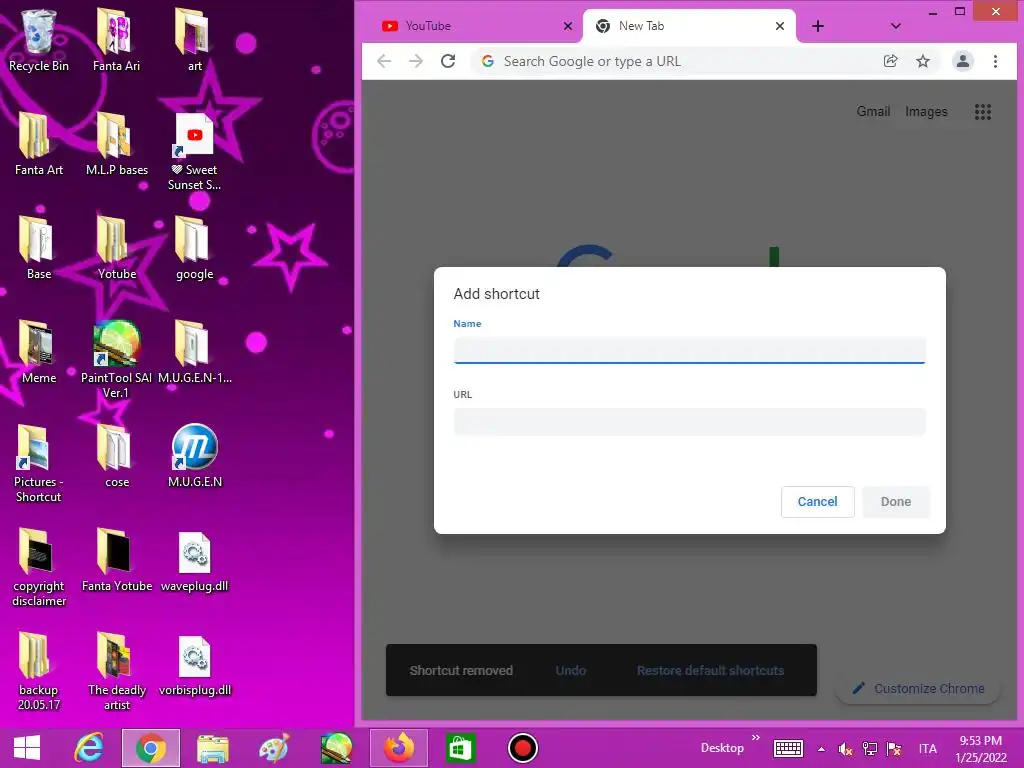1024x768 pixels.
Task: Click the Name field in Add shortcut
Action: point(690,351)
